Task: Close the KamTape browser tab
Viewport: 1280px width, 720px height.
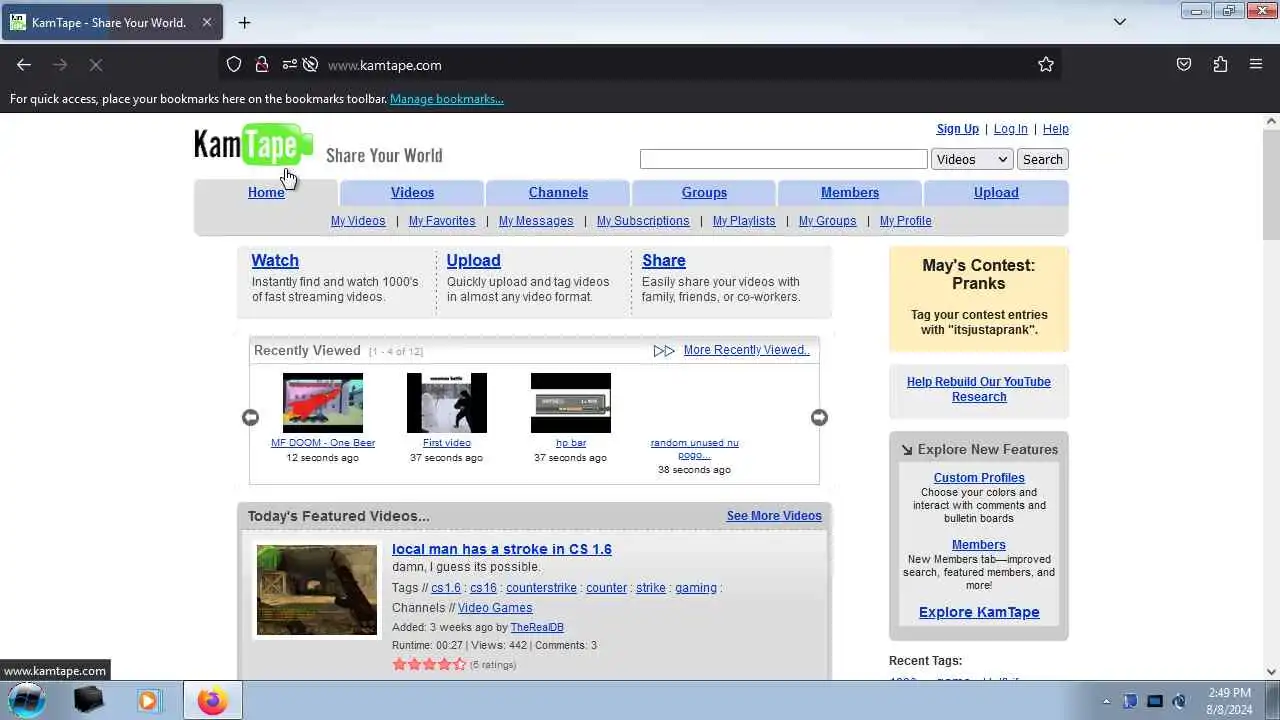Action: click(x=207, y=22)
